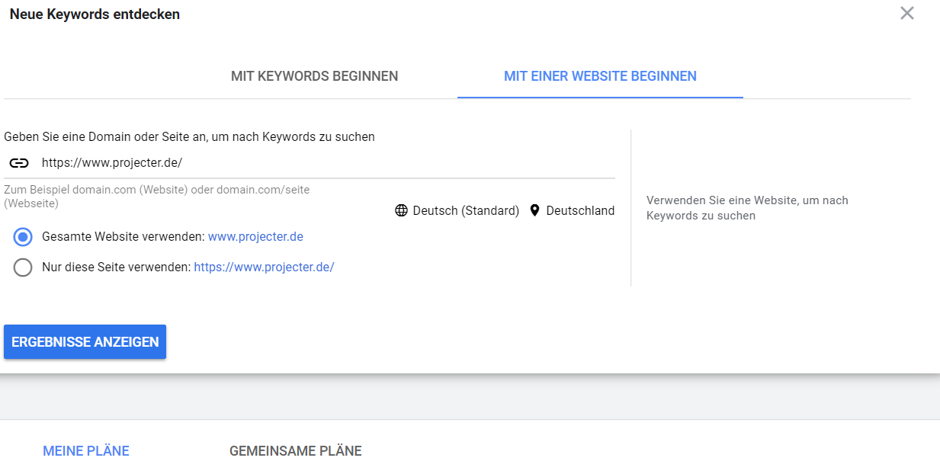Image resolution: width=940 pixels, height=461 pixels.
Task: Switch to the Mit Keywords beginnen tab
Action: (314, 76)
